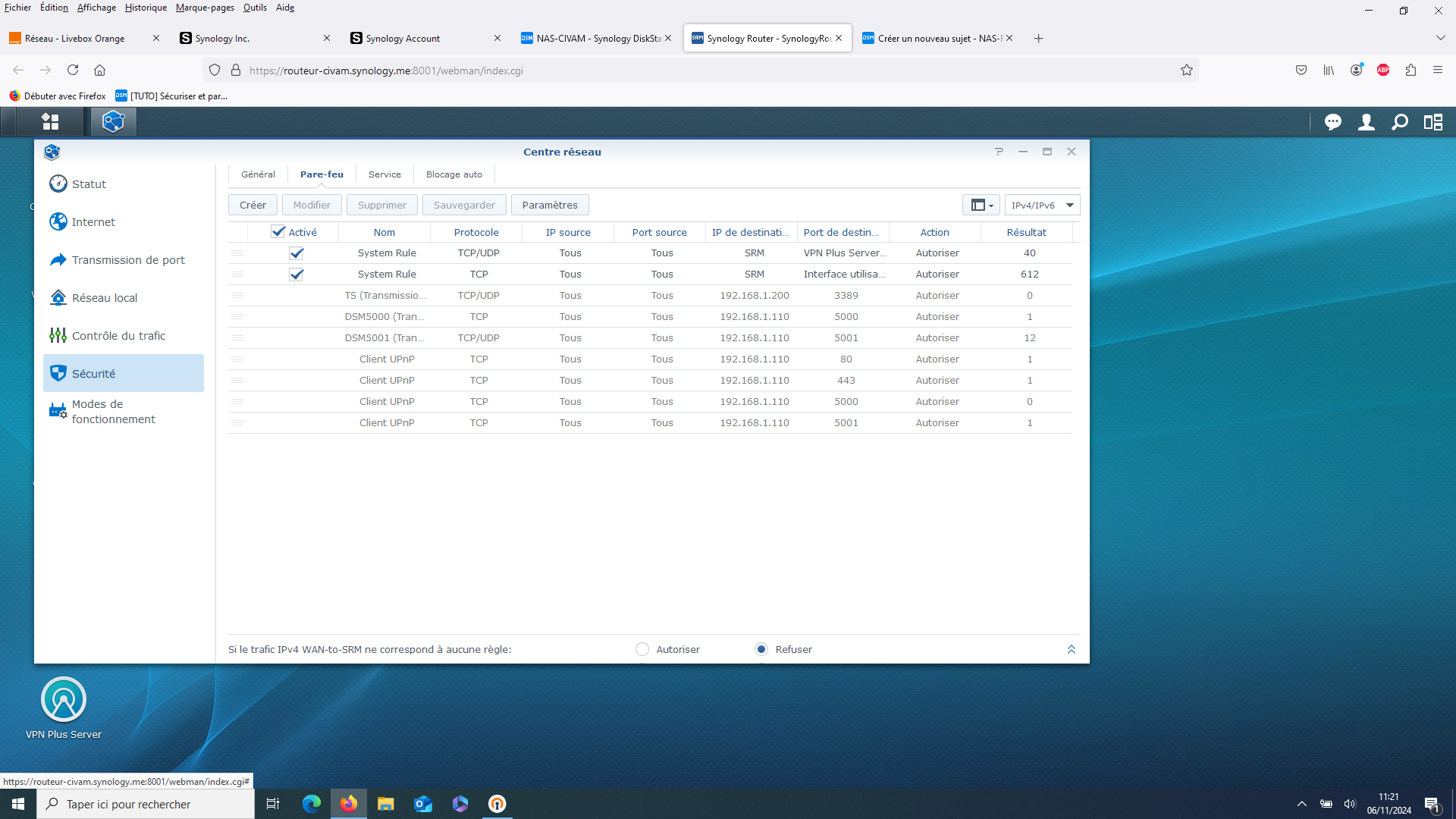Switch to Service tab
Viewport: 1456px width, 819px height.
point(384,174)
